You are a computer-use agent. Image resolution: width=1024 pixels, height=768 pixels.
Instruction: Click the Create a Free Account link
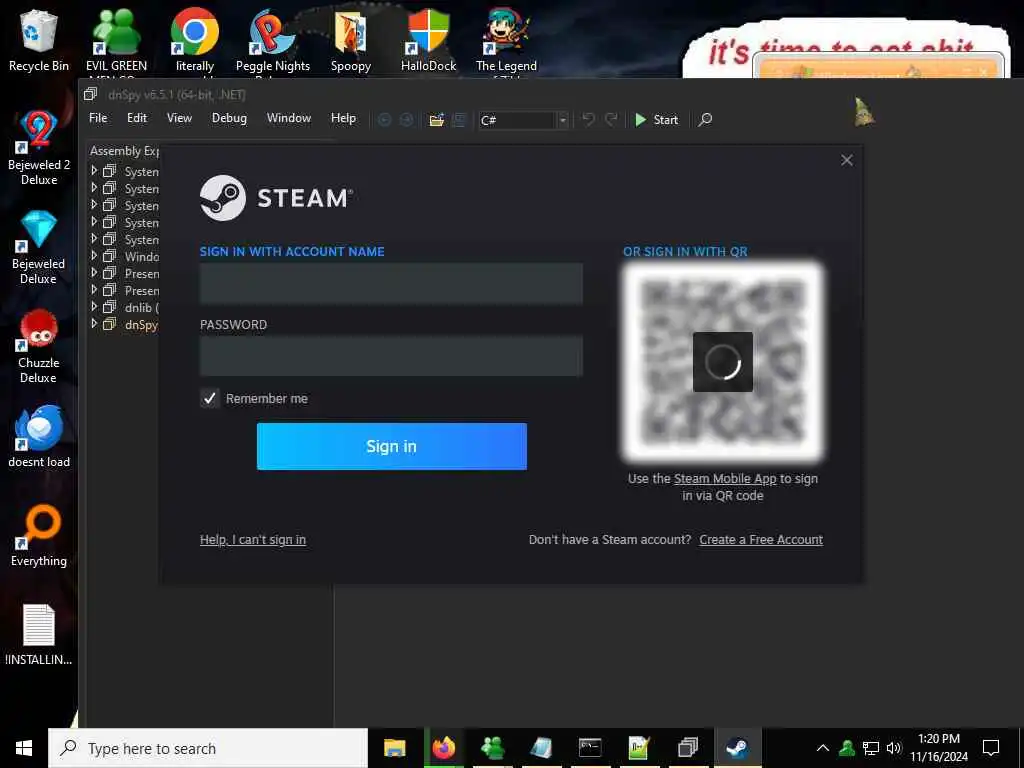coord(761,539)
